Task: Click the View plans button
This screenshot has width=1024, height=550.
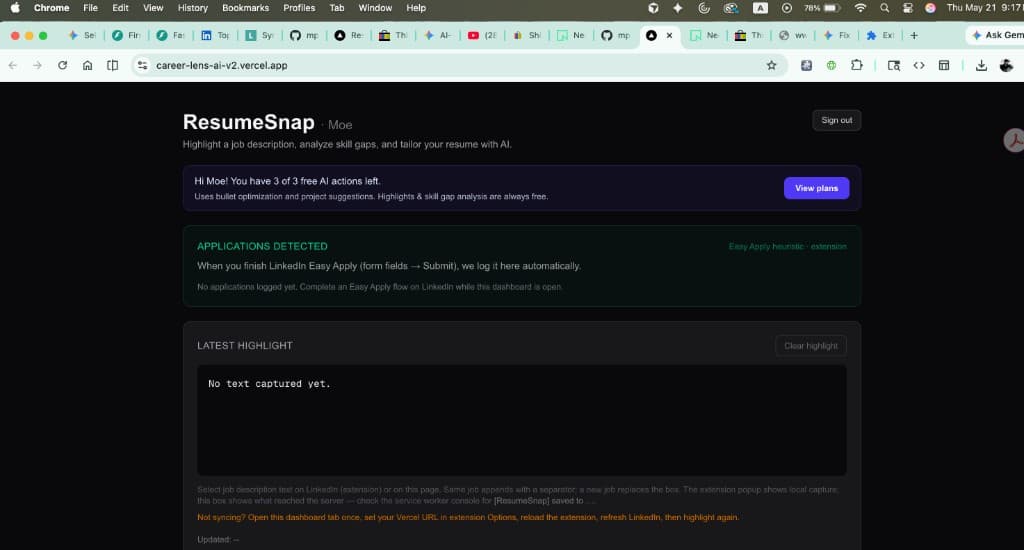Action: (816, 188)
